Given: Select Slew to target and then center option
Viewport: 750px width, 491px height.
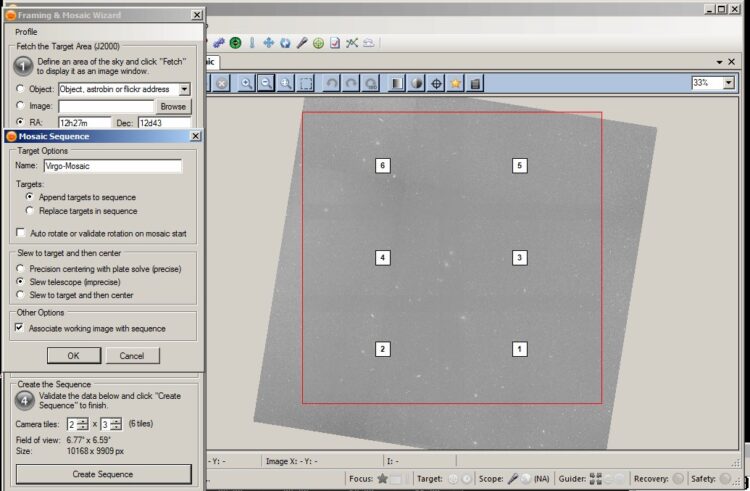Looking at the screenshot, I should click(20, 295).
